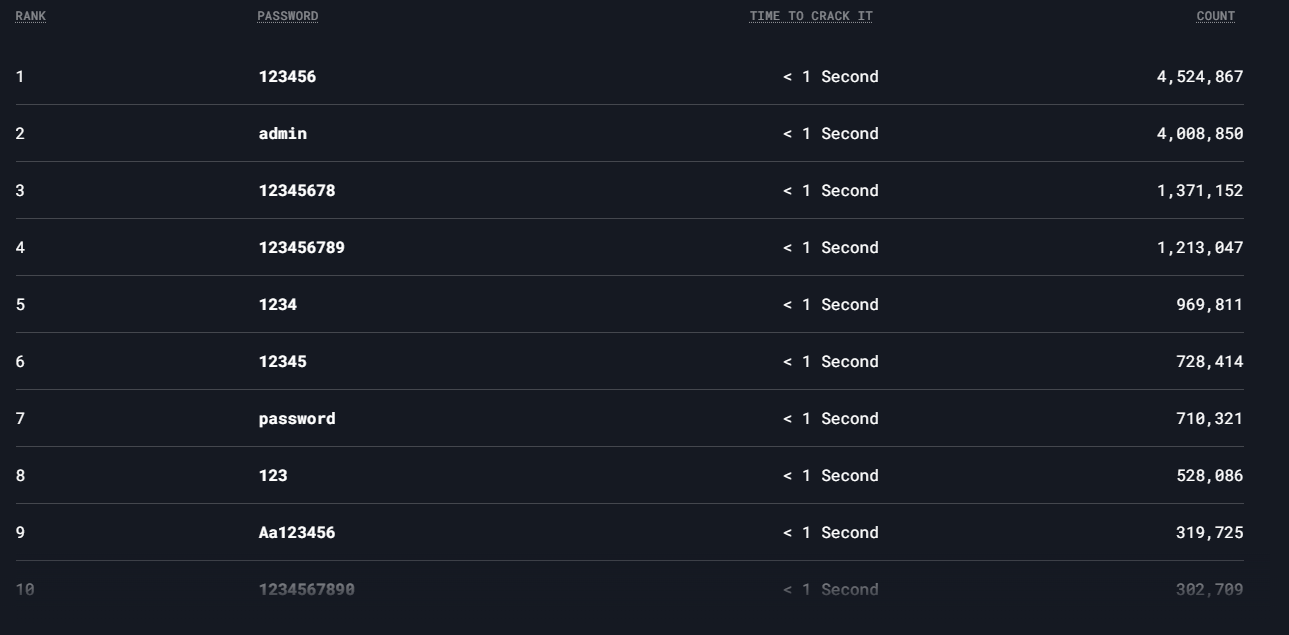
Task: Click rank number 9 in the table
Action: point(20,532)
